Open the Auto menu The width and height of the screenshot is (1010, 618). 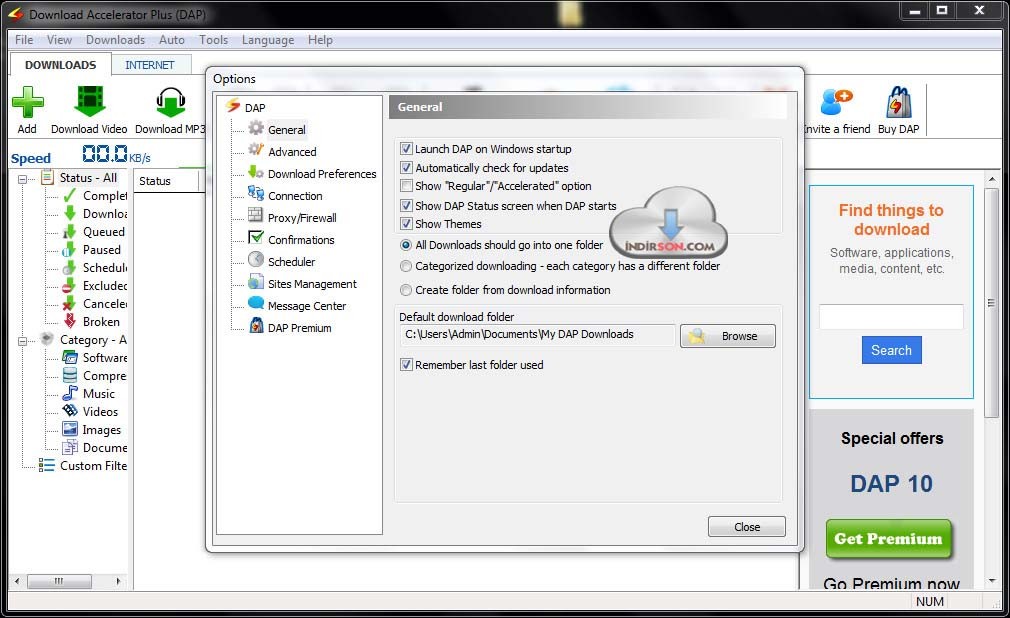click(172, 40)
